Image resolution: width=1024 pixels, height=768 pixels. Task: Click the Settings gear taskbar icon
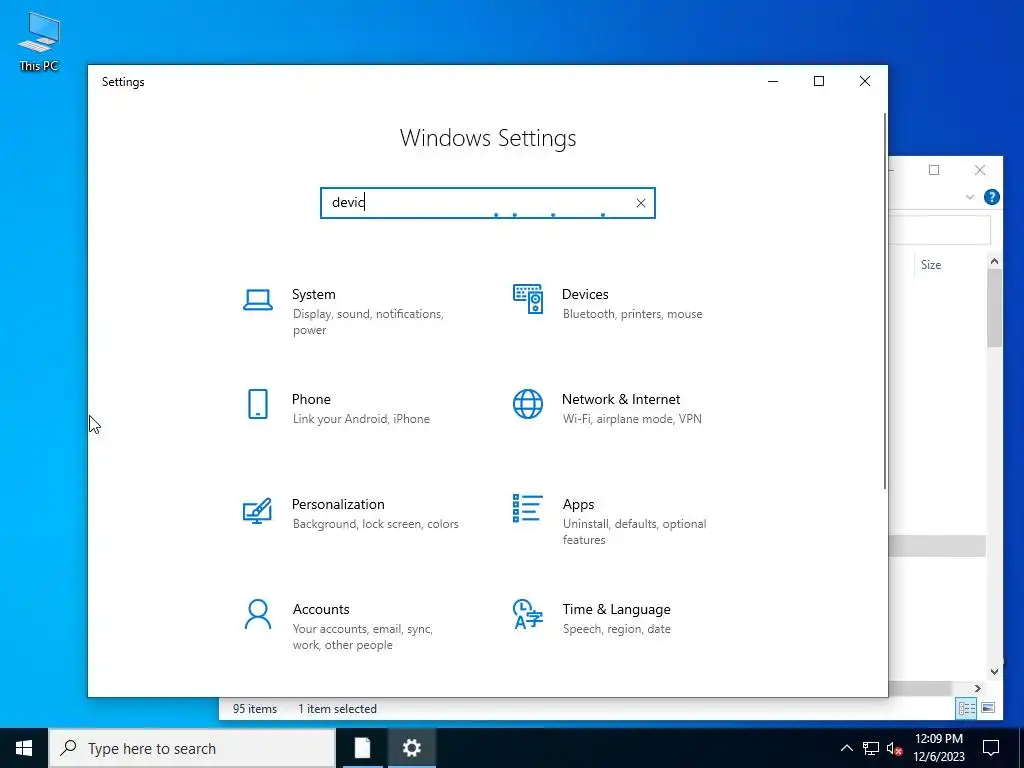click(411, 748)
